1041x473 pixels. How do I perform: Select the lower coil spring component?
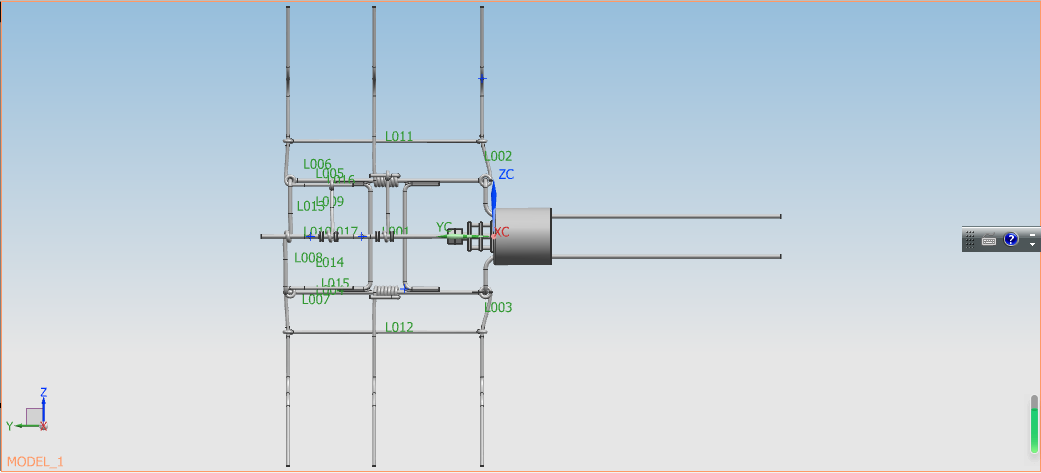click(x=386, y=290)
